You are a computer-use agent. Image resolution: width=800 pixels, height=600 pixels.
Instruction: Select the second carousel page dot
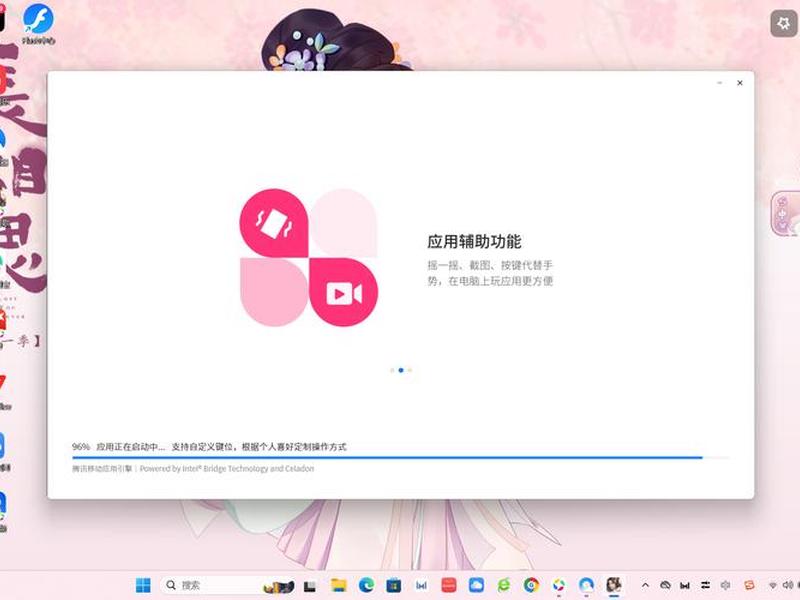[x=401, y=370]
